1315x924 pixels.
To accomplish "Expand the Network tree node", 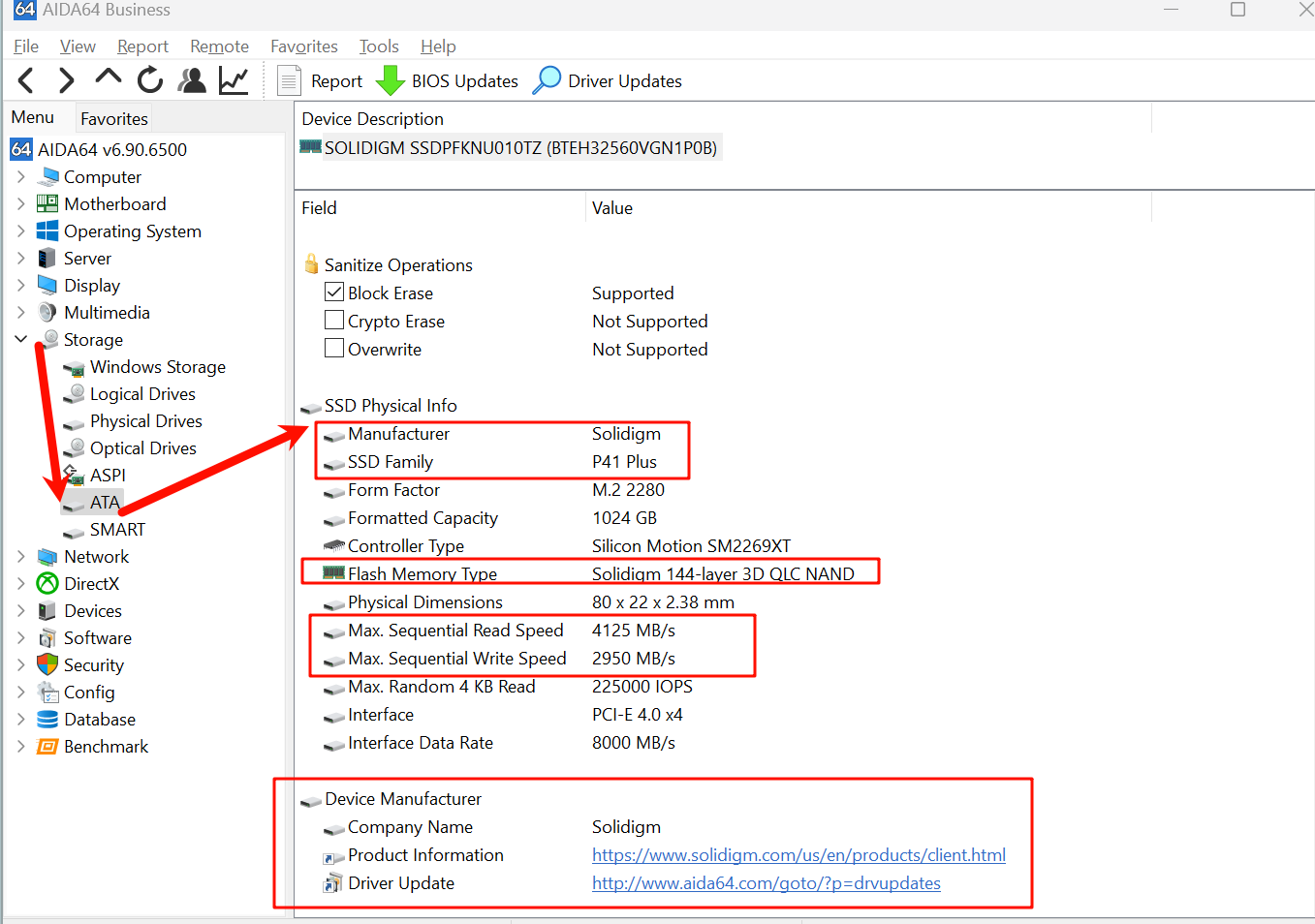I will [21, 557].
